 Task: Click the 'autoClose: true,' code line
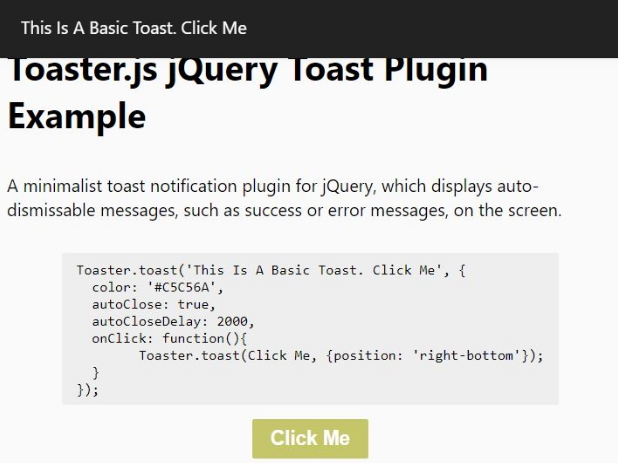[154, 304]
